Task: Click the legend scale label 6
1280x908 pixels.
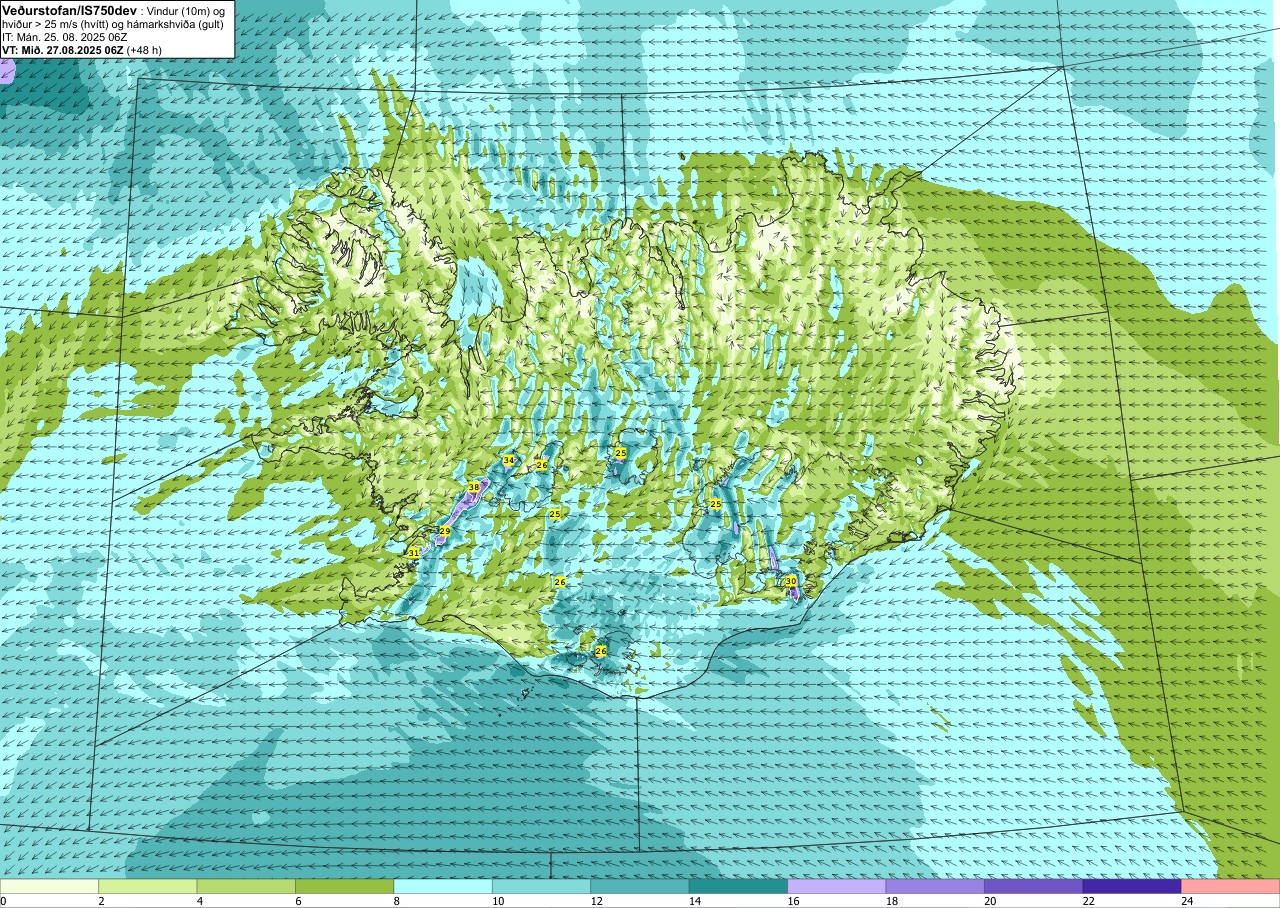Action: click(x=296, y=901)
